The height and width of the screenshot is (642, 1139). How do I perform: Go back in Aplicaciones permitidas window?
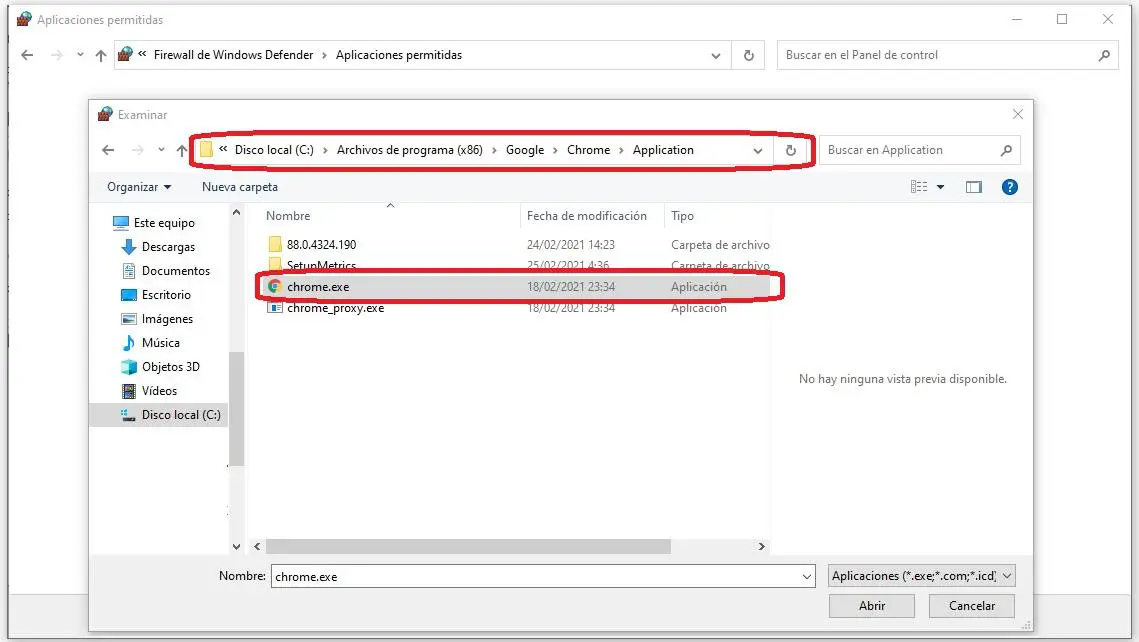pos(28,55)
